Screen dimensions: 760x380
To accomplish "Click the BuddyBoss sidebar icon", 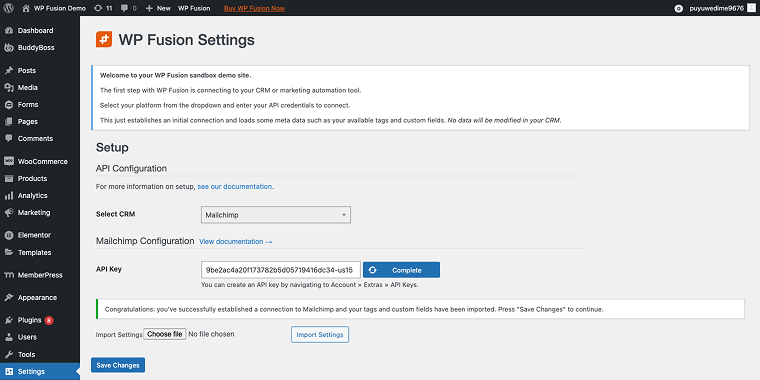I will point(9,48).
